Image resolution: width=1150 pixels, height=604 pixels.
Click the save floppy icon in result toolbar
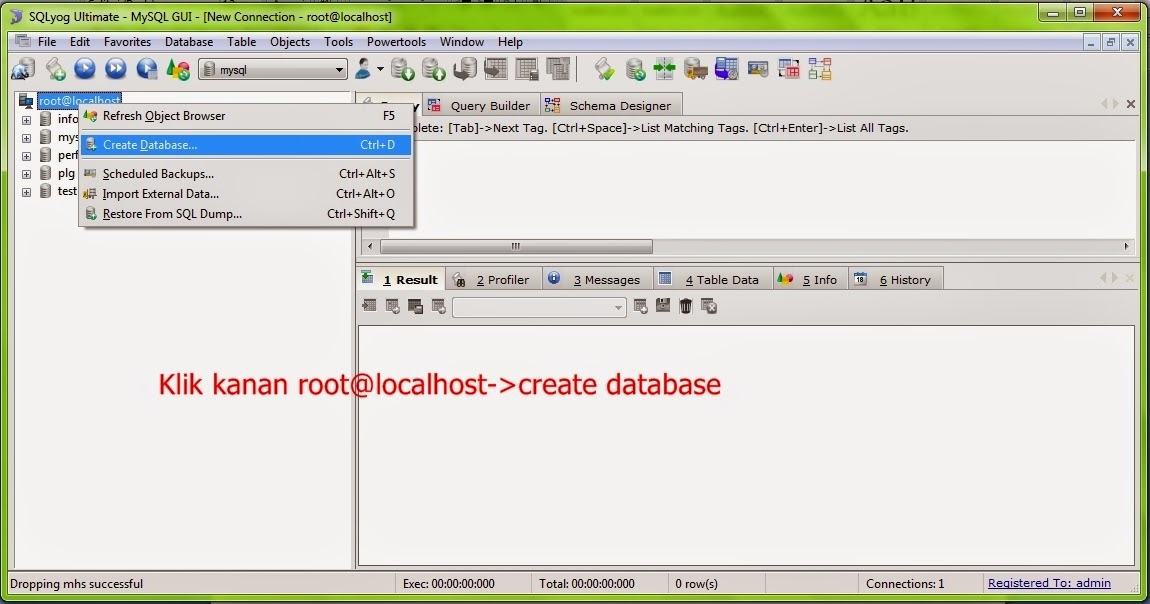(663, 306)
